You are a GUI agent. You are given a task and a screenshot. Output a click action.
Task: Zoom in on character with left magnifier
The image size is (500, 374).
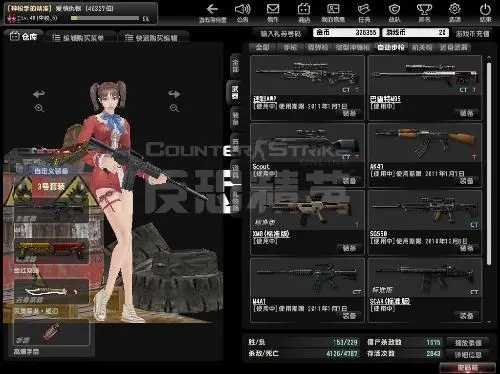click(x=39, y=108)
